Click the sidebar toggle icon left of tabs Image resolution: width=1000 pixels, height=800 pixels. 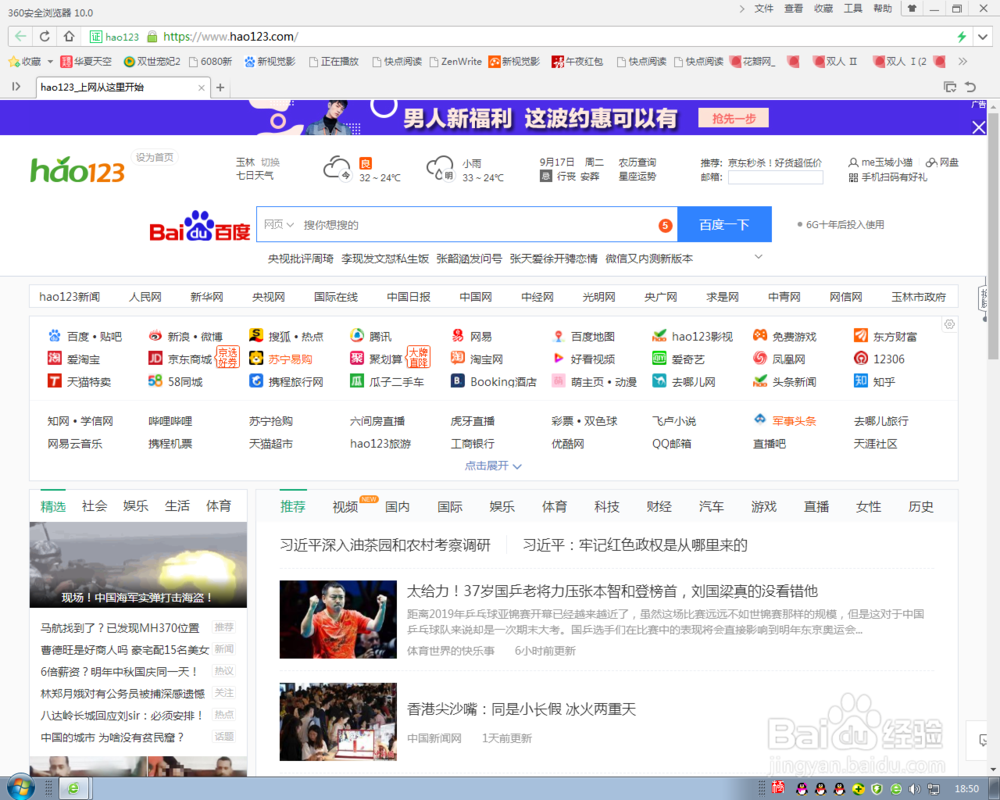point(16,87)
